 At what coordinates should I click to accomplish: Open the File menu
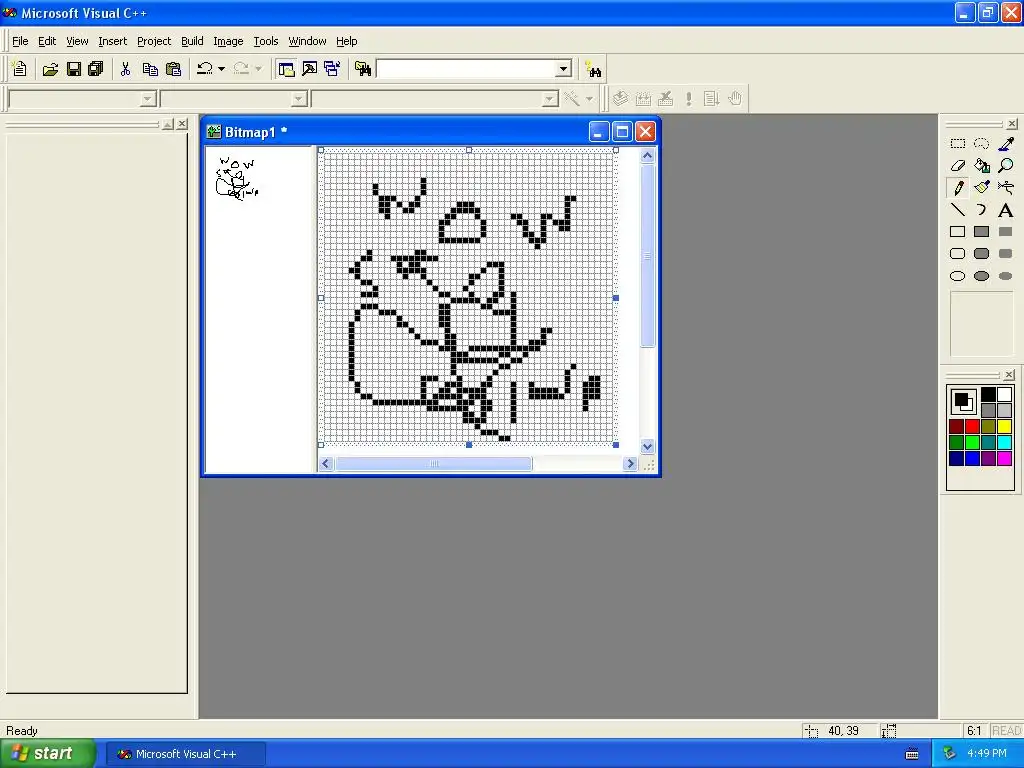(x=20, y=41)
